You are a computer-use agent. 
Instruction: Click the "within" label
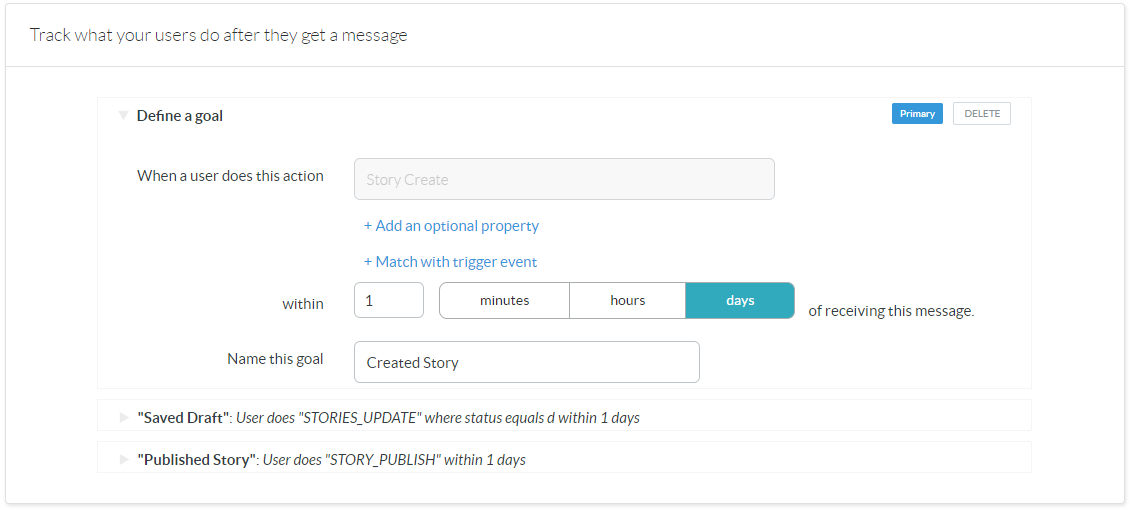click(302, 304)
